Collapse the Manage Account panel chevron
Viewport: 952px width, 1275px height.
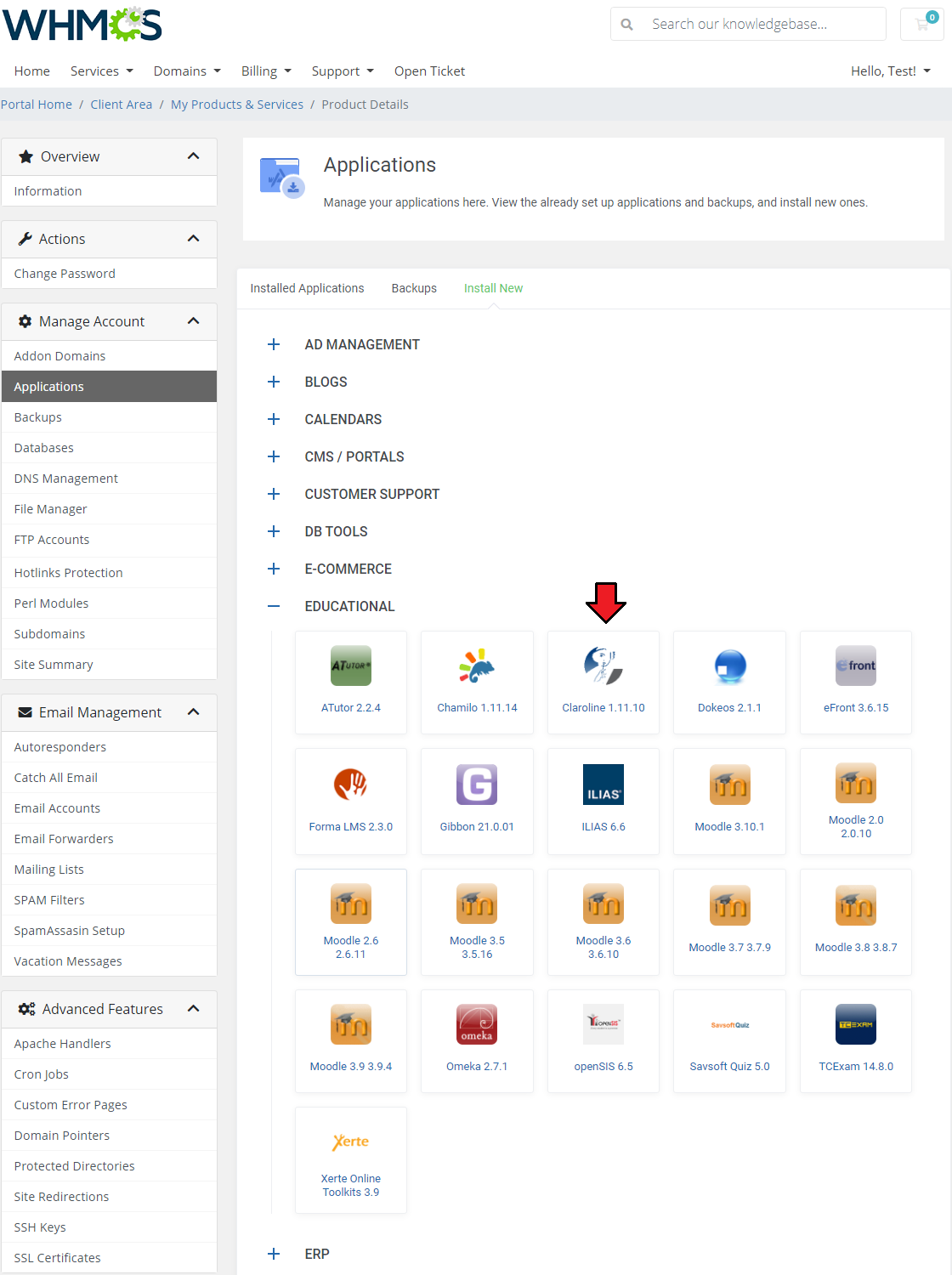tap(193, 321)
